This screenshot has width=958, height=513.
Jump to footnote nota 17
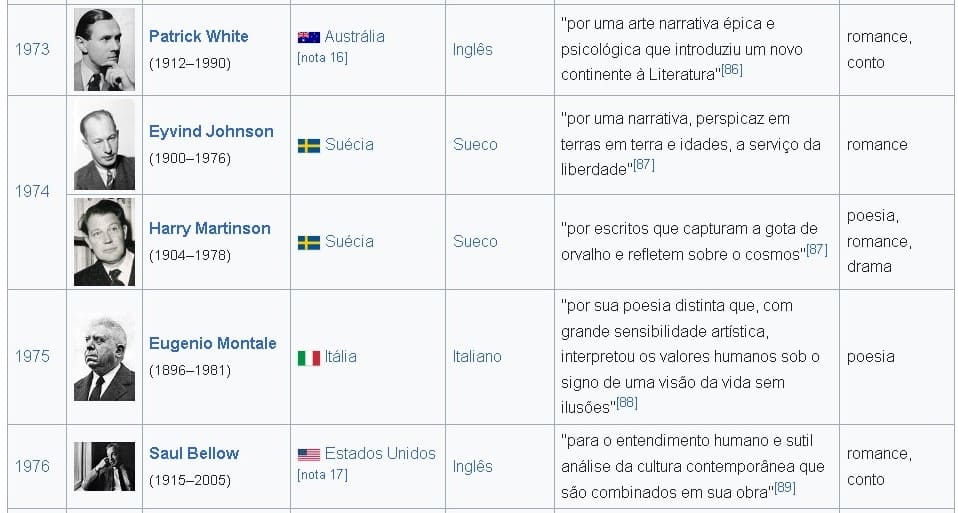[322, 475]
